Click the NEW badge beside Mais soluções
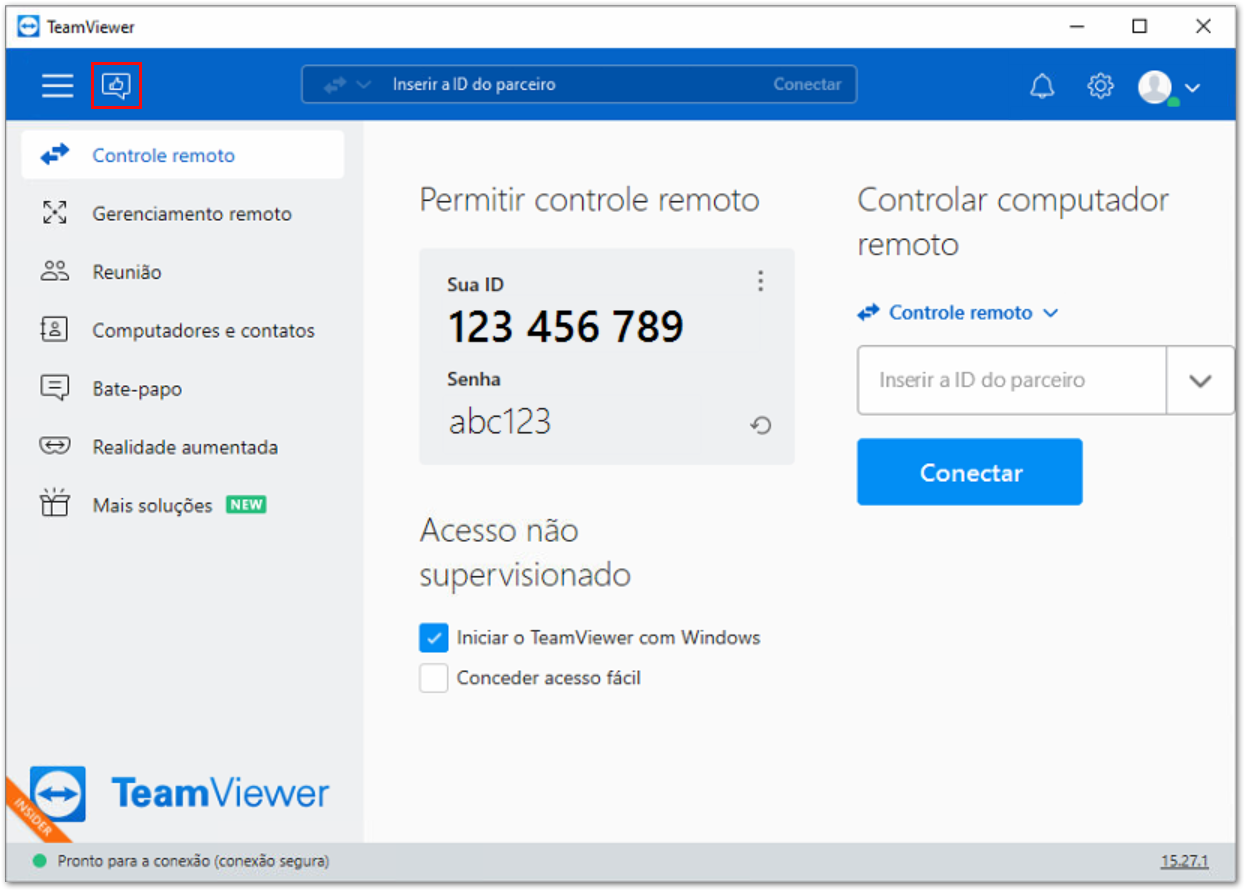Image resolution: width=1245 pixels, height=891 pixels. [246, 505]
